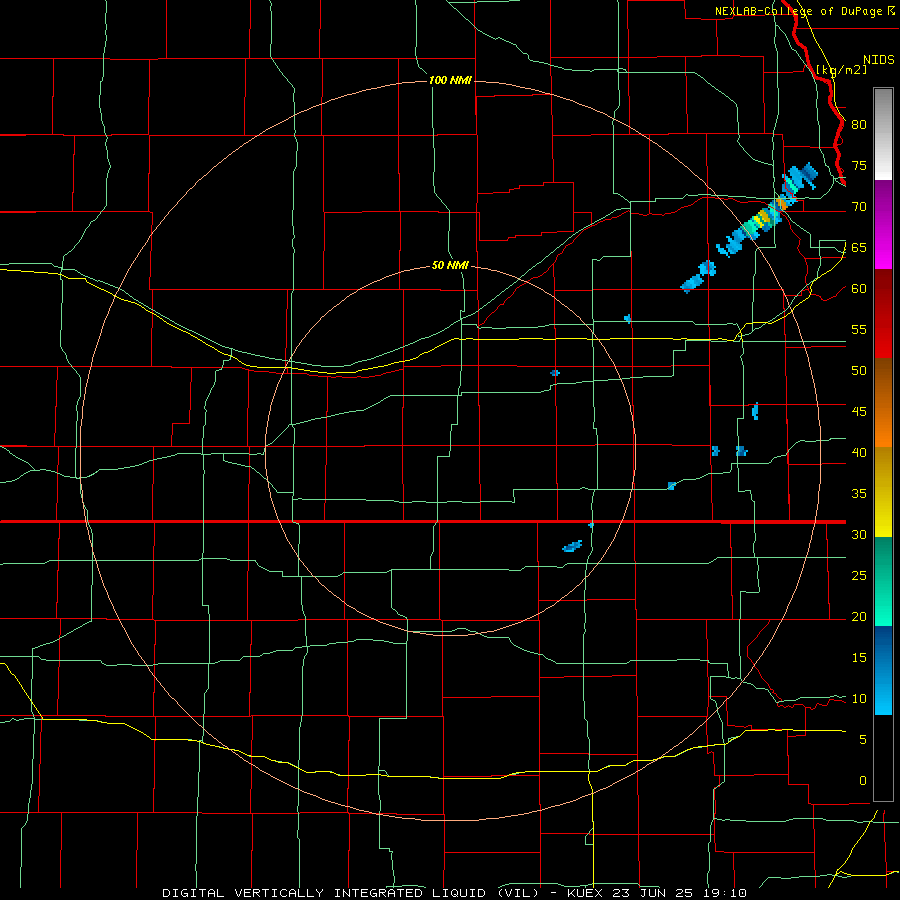The image size is (900, 900).
Task: Click the 70 value on the color scale
Action: pos(859,207)
